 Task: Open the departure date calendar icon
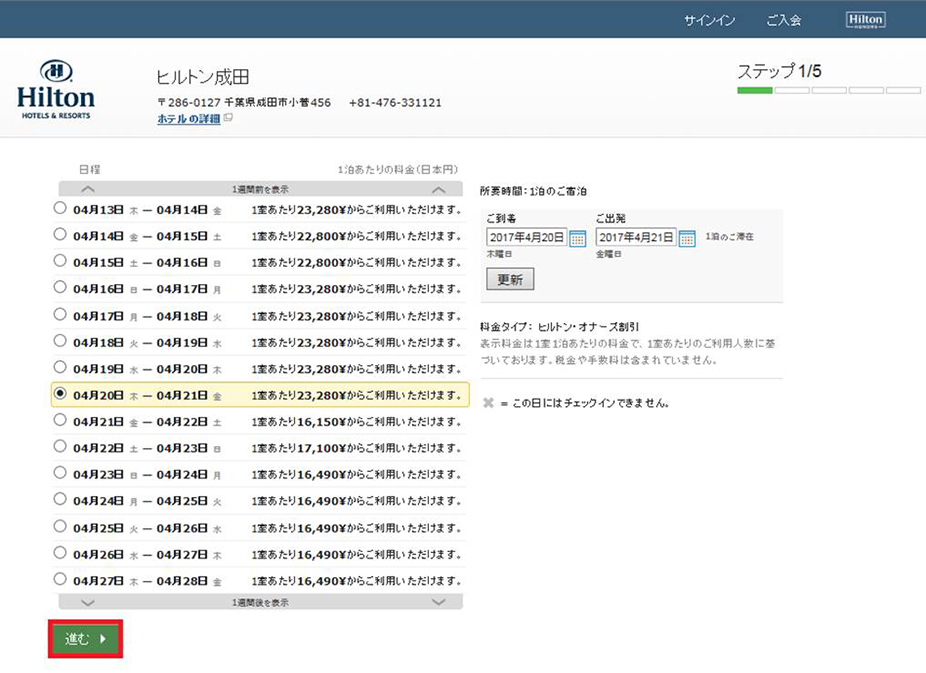687,238
